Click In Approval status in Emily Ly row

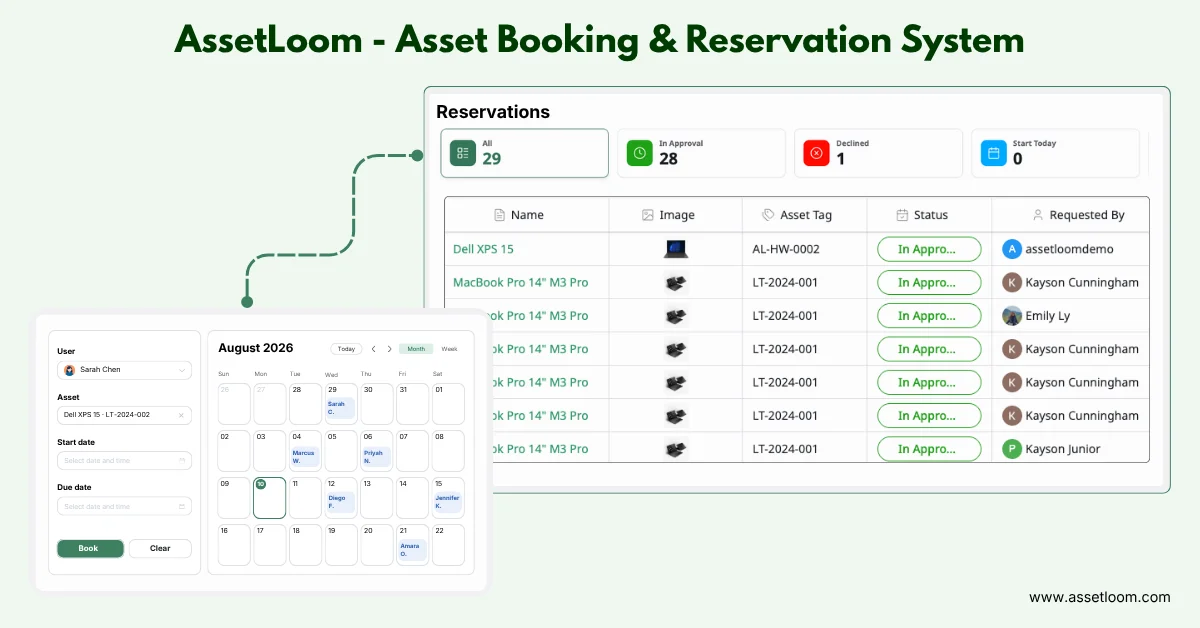(x=929, y=315)
